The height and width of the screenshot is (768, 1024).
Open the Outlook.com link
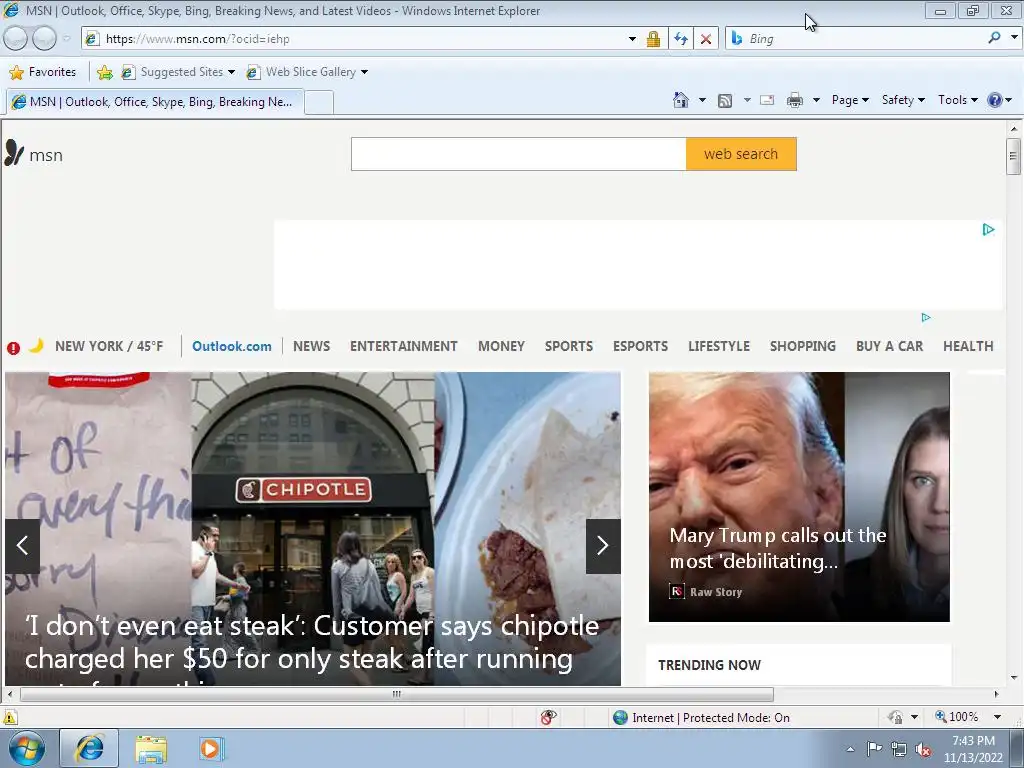pos(232,346)
